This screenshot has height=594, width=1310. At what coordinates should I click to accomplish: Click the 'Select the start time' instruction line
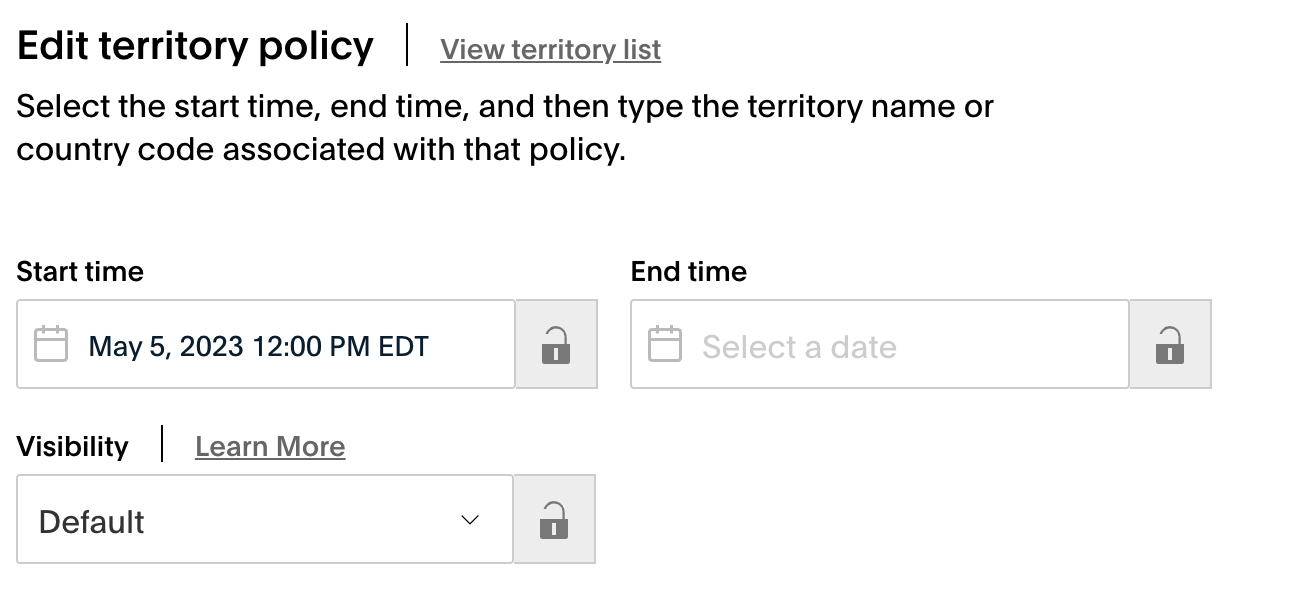pos(505,106)
